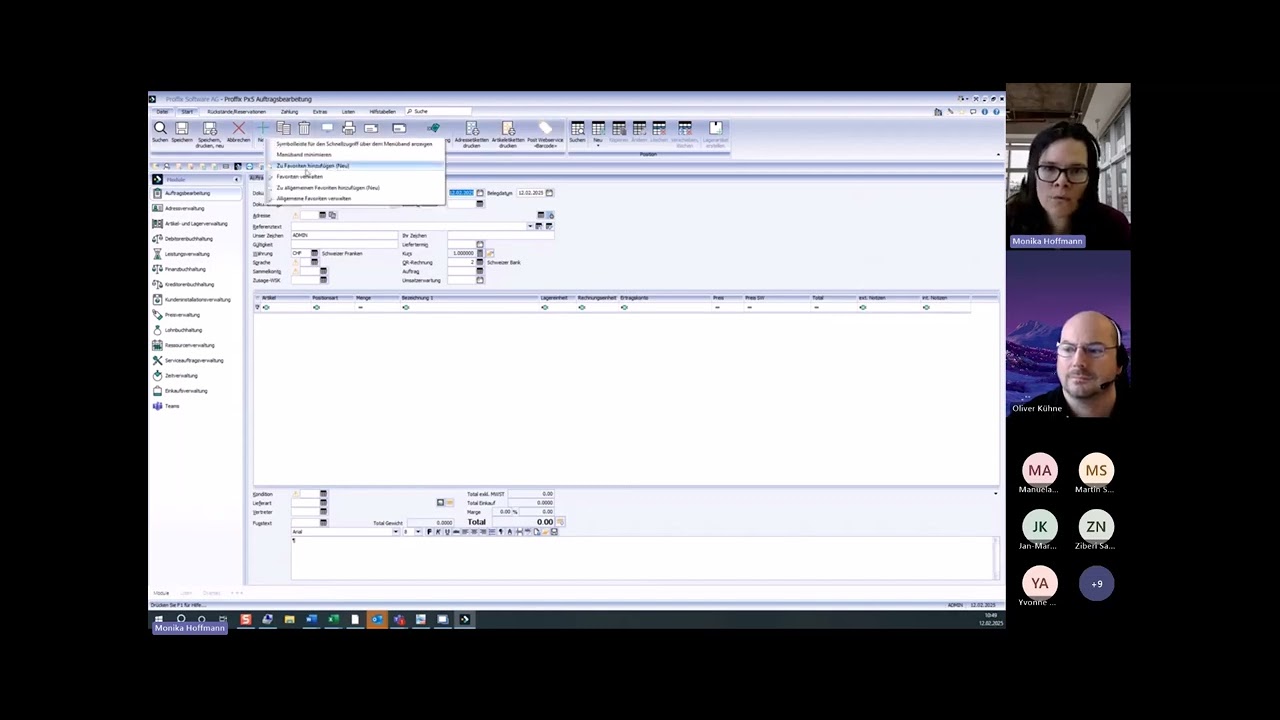Image resolution: width=1280 pixels, height=720 pixels.
Task: Click the Suchen magnifier icon in ribbon
Action: click(x=160, y=128)
